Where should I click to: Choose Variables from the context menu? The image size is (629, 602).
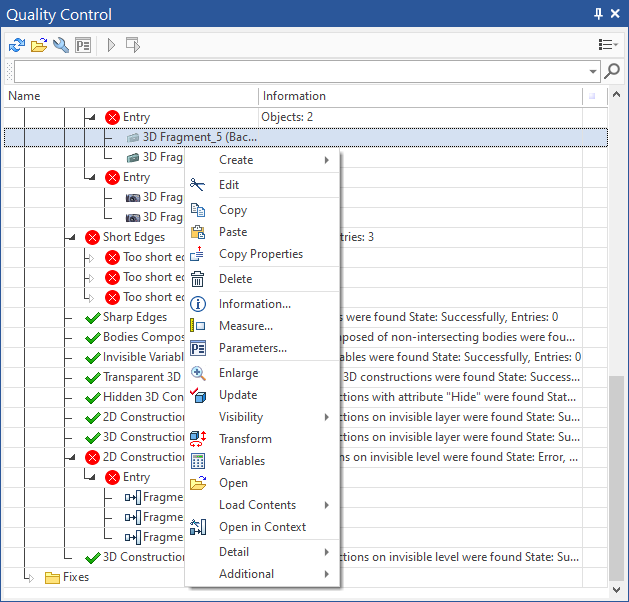click(x=262, y=461)
